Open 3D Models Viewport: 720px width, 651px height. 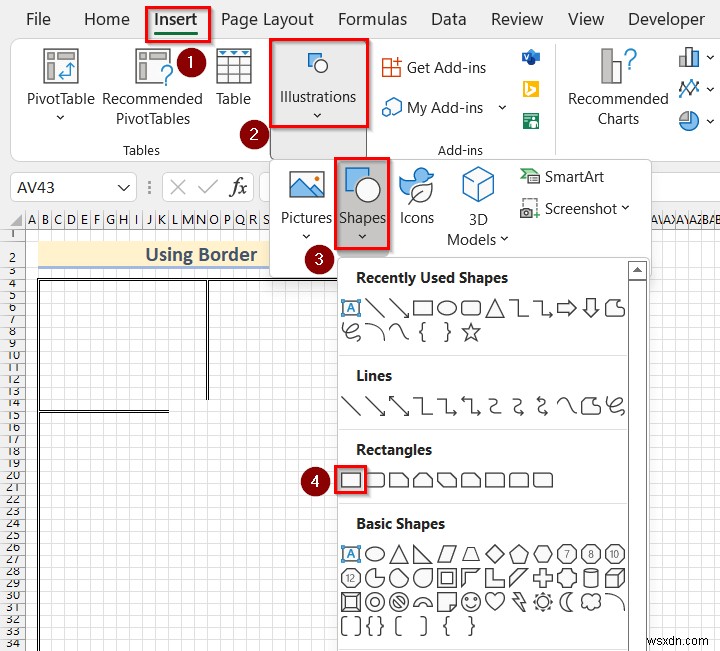coord(478,207)
